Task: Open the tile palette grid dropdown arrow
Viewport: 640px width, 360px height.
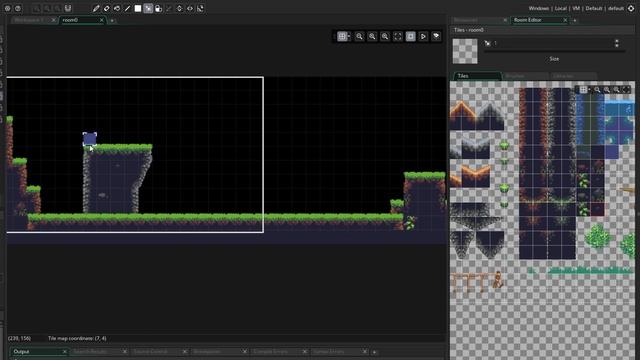Action: click(589, 90)
